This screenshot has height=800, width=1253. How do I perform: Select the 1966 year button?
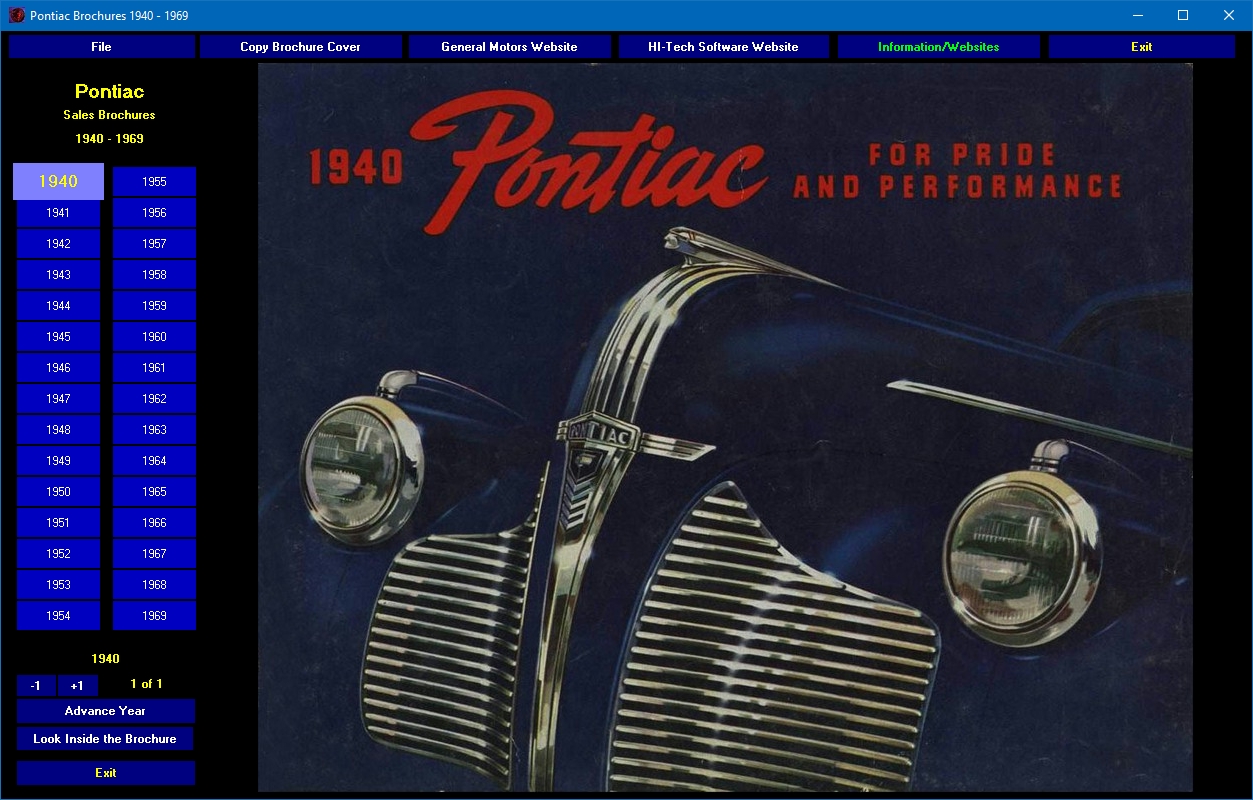(x=154, y=523)
